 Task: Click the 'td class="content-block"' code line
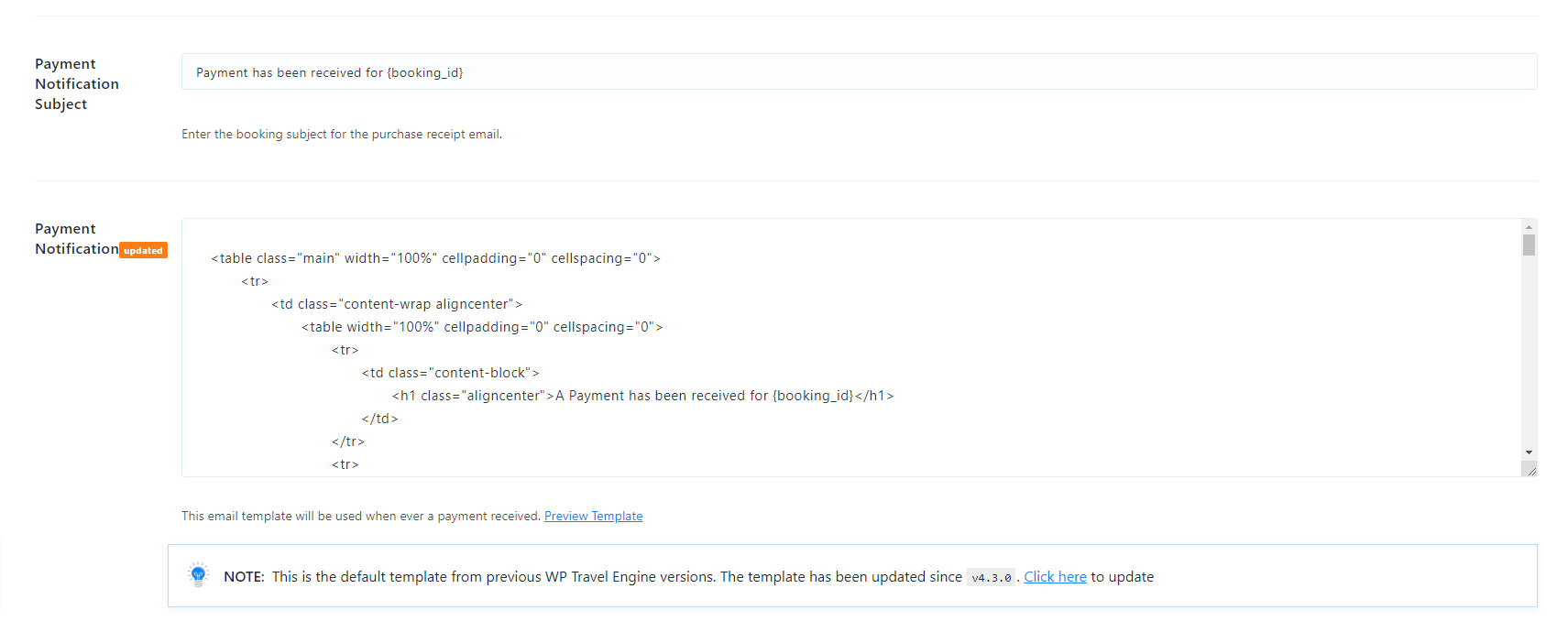[x=450, y=373]
